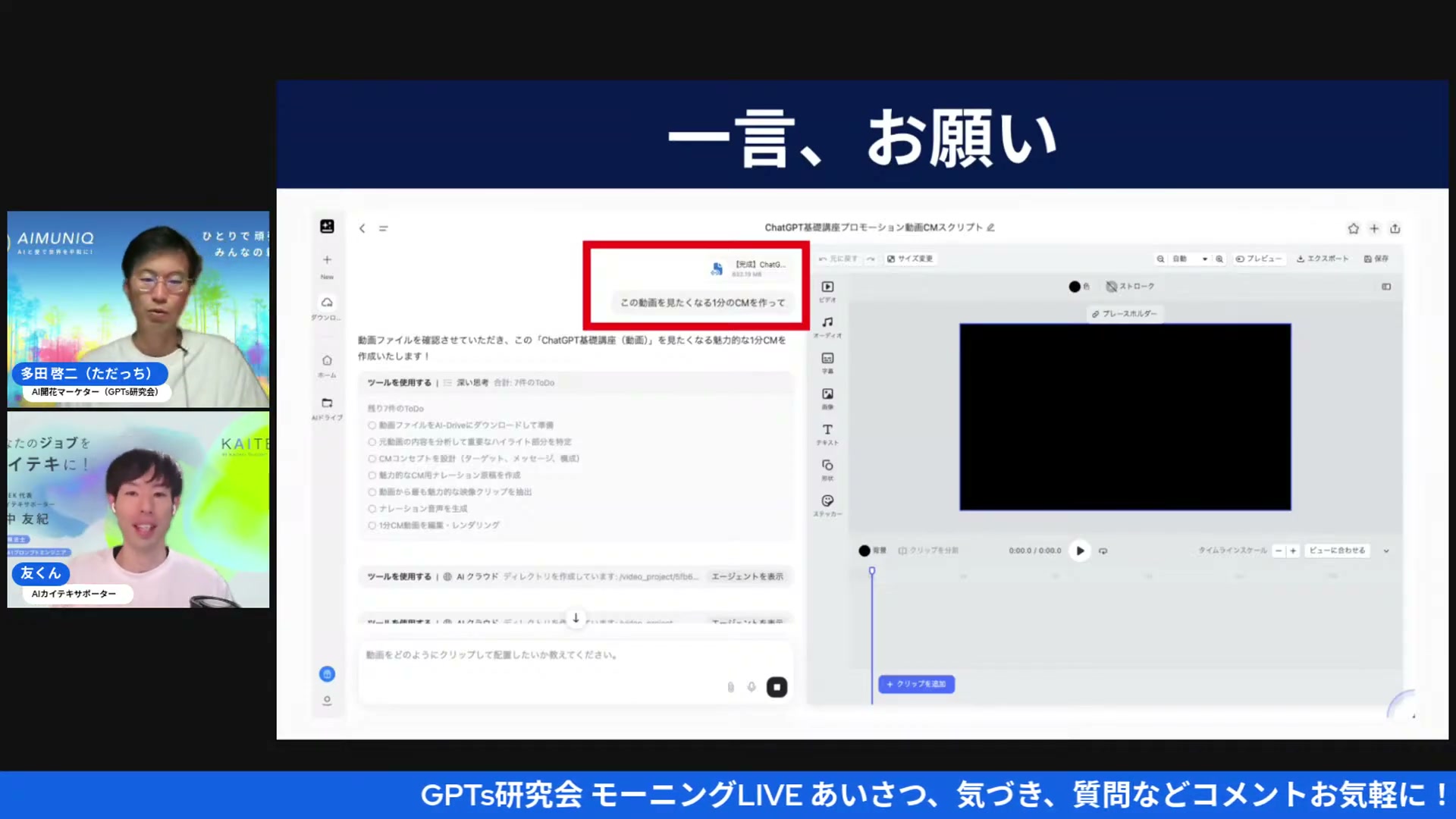Click the blue gift icon in the sidebar

pos(327,673)
